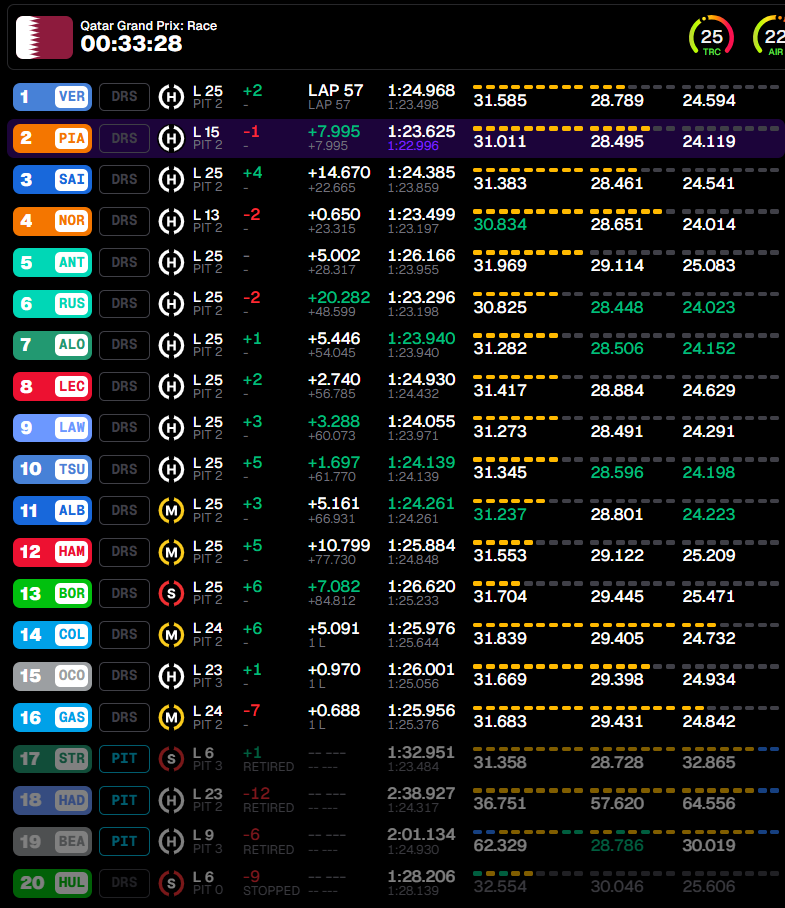Click GAS's medium tyre icon
Image resolution: width=785 pixels, height=908 pixels.
click(x=171, y=717)
